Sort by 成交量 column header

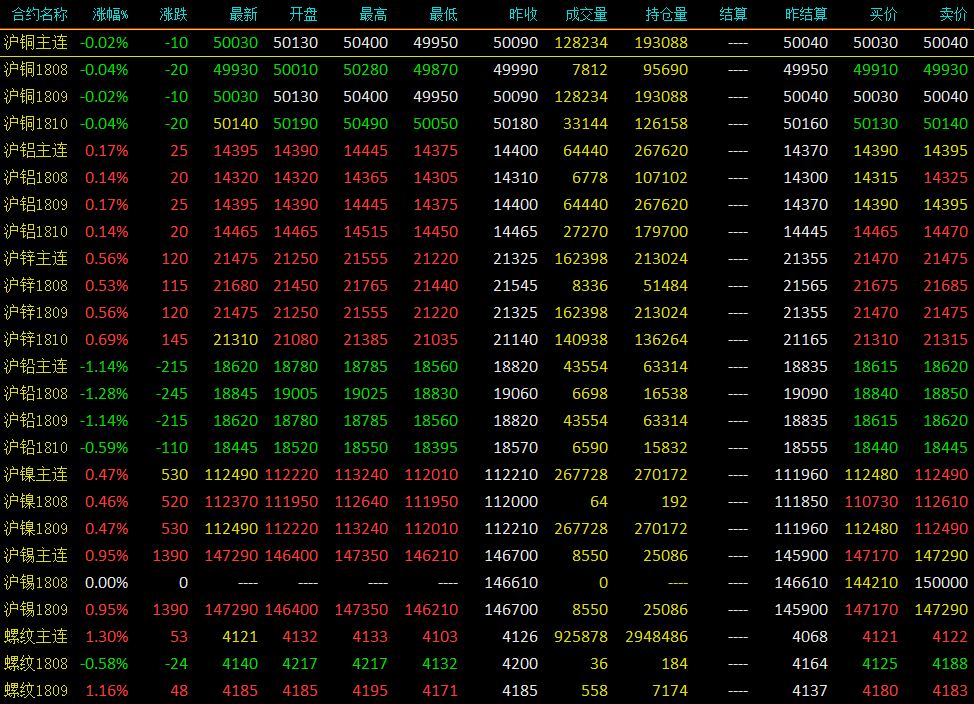click(x=586, y=14)
